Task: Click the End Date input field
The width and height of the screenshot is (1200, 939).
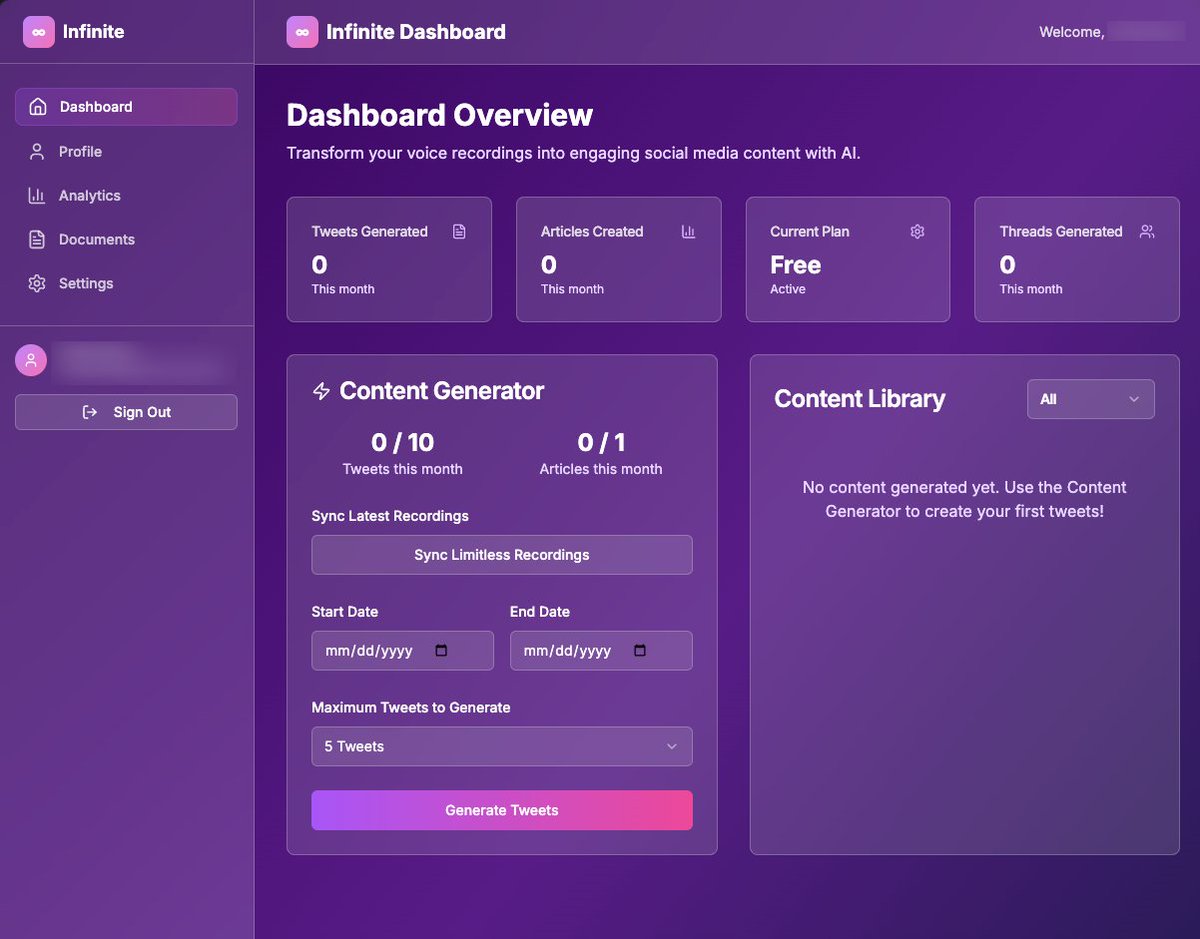Action: click(x=601, y=650)
